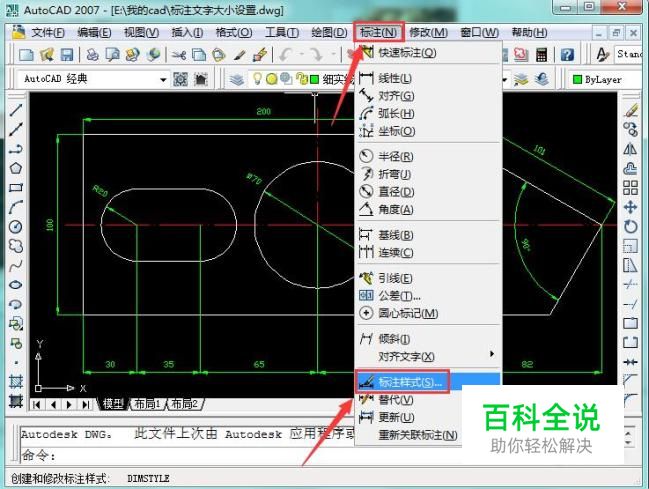Image resolution: width=649 pixels, height=489 pixels.
Task: Choose 公差(T)... menu entry
Action: 428,296
